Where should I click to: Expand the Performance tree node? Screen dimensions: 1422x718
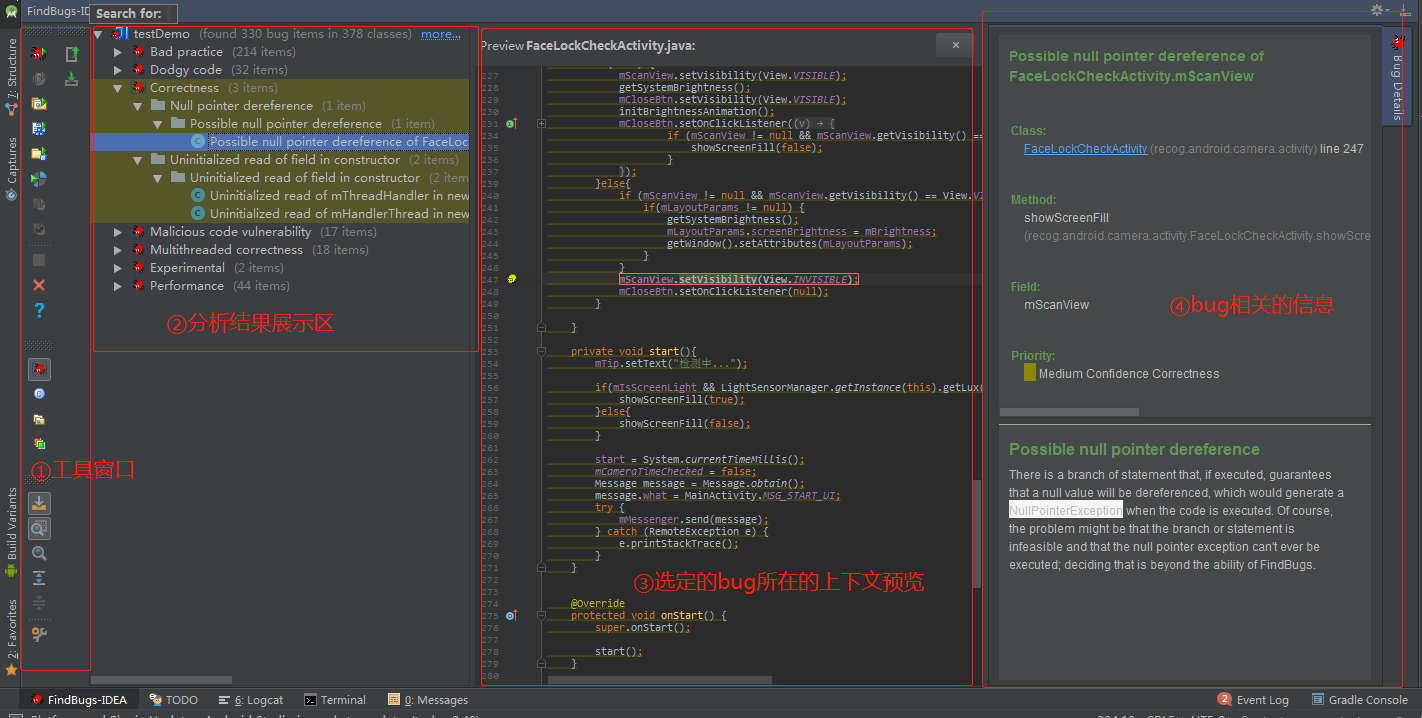tap(118, 286)
